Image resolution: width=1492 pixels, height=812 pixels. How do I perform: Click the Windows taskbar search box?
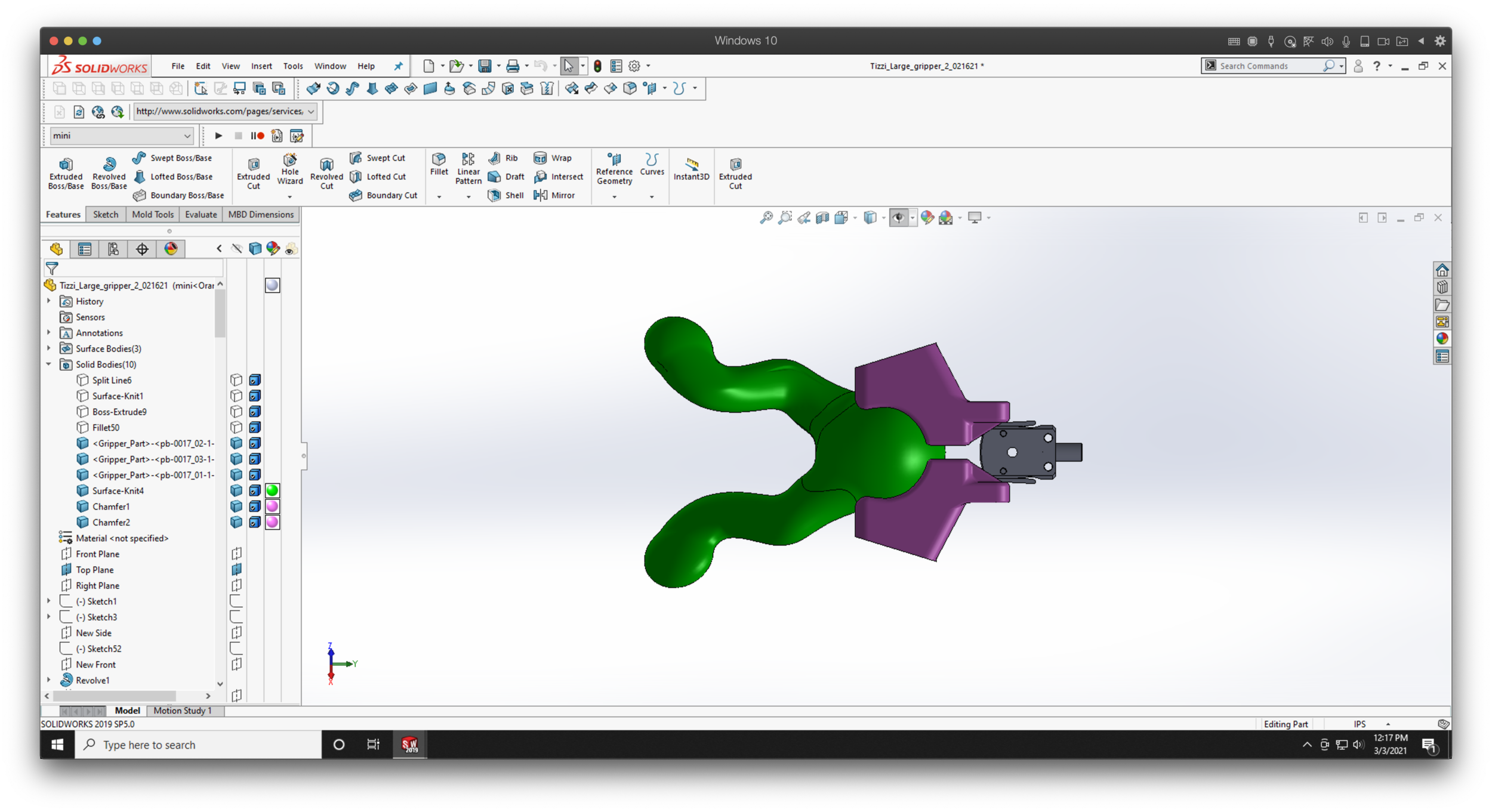[x=198, y=745]
